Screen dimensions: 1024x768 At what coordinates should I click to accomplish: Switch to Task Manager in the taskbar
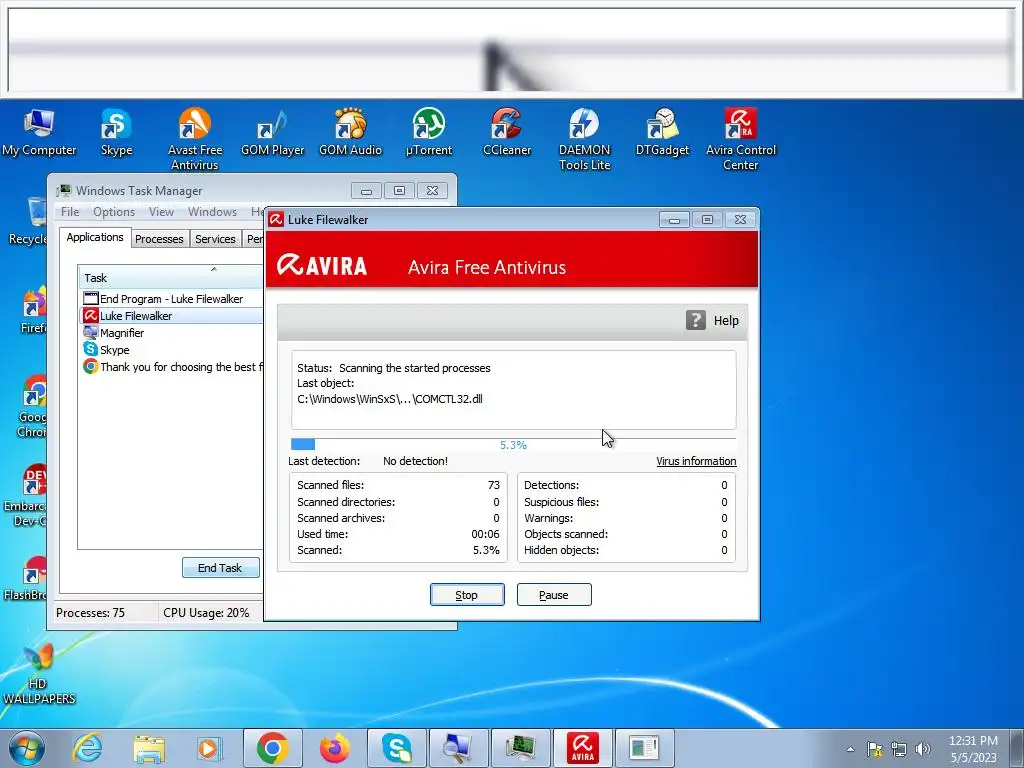click(x=520, y=748)
